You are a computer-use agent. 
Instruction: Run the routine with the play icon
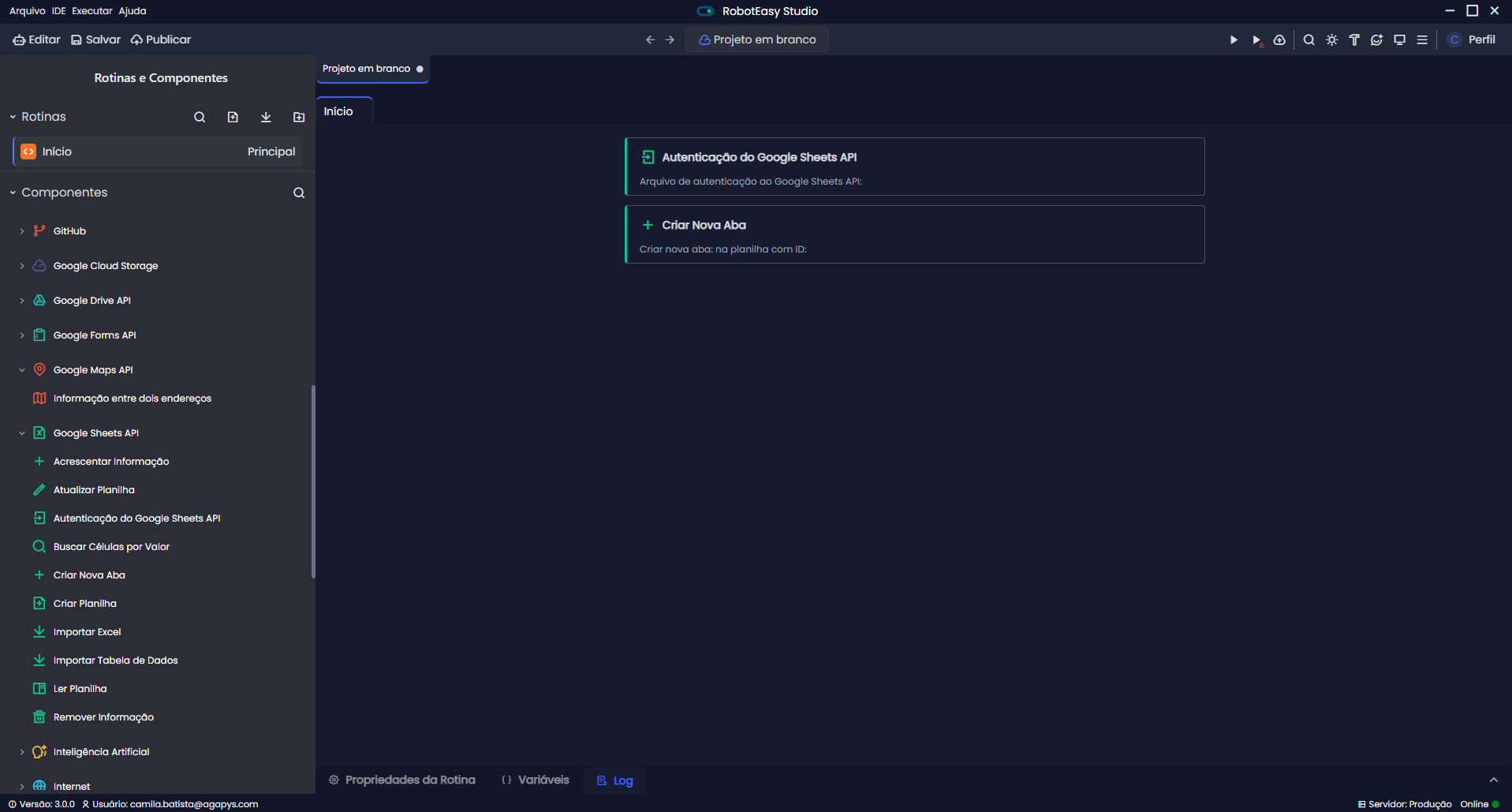[x=1234, y=39]
